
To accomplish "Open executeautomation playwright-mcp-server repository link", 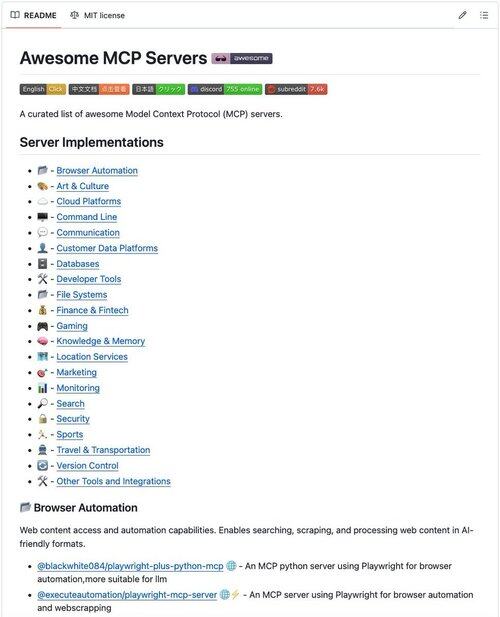I will tap(127, 595).
